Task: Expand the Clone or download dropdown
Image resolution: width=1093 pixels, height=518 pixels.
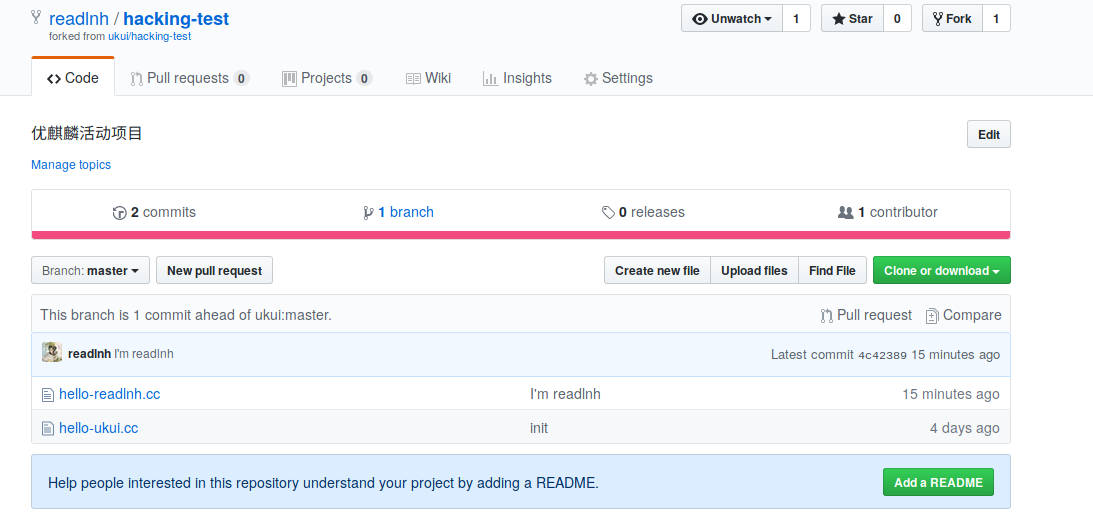Action: click(942, 271)
